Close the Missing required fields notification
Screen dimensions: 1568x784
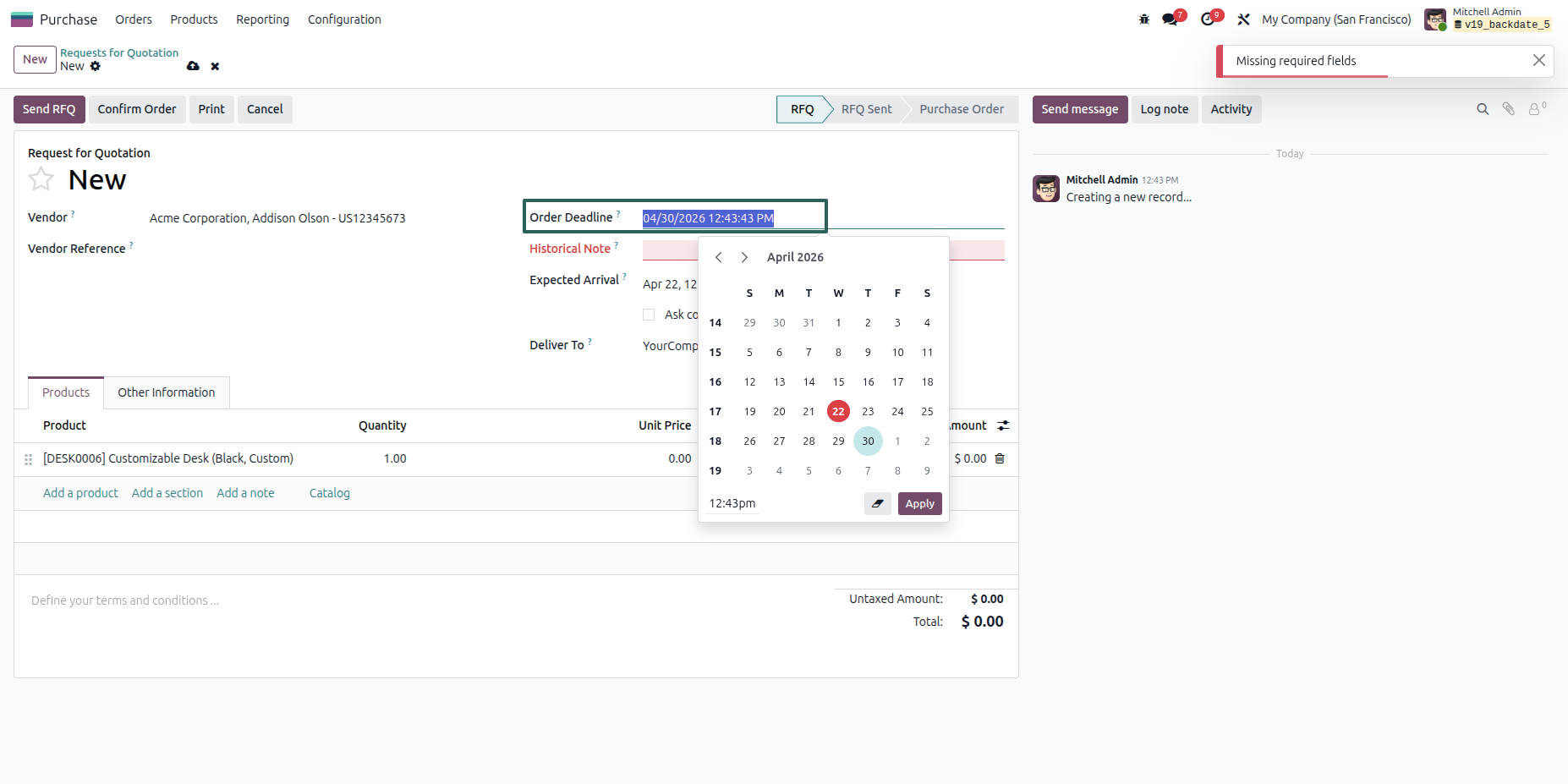(1539, 60)
